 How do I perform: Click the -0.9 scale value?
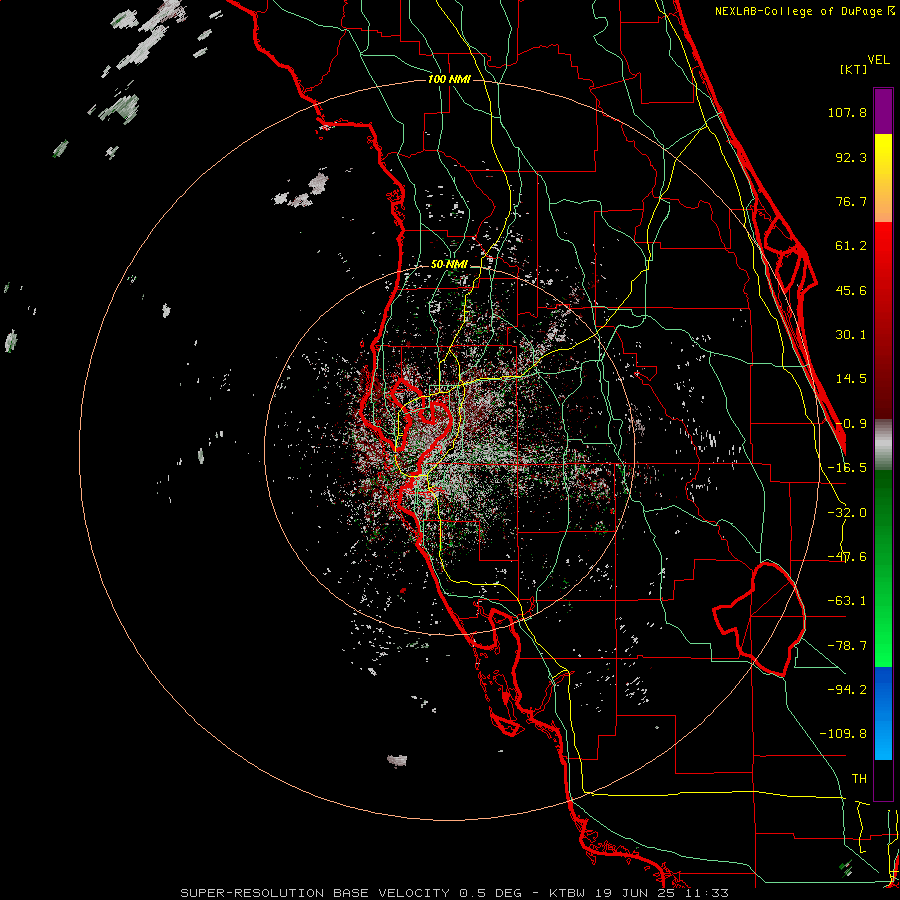pos(851,424)
